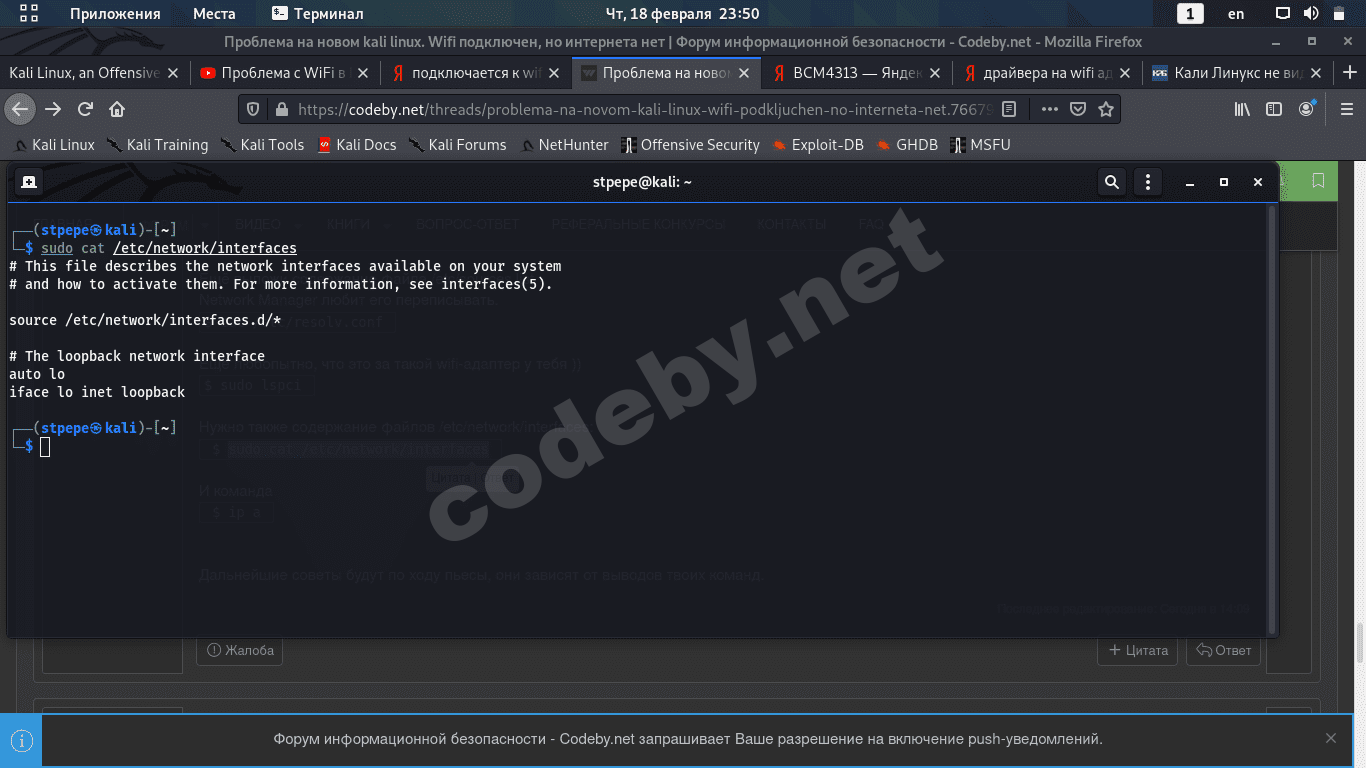1366x768 pixels.
Task: Open a new Firefox tab with plus
Action: pos(1350,73)
